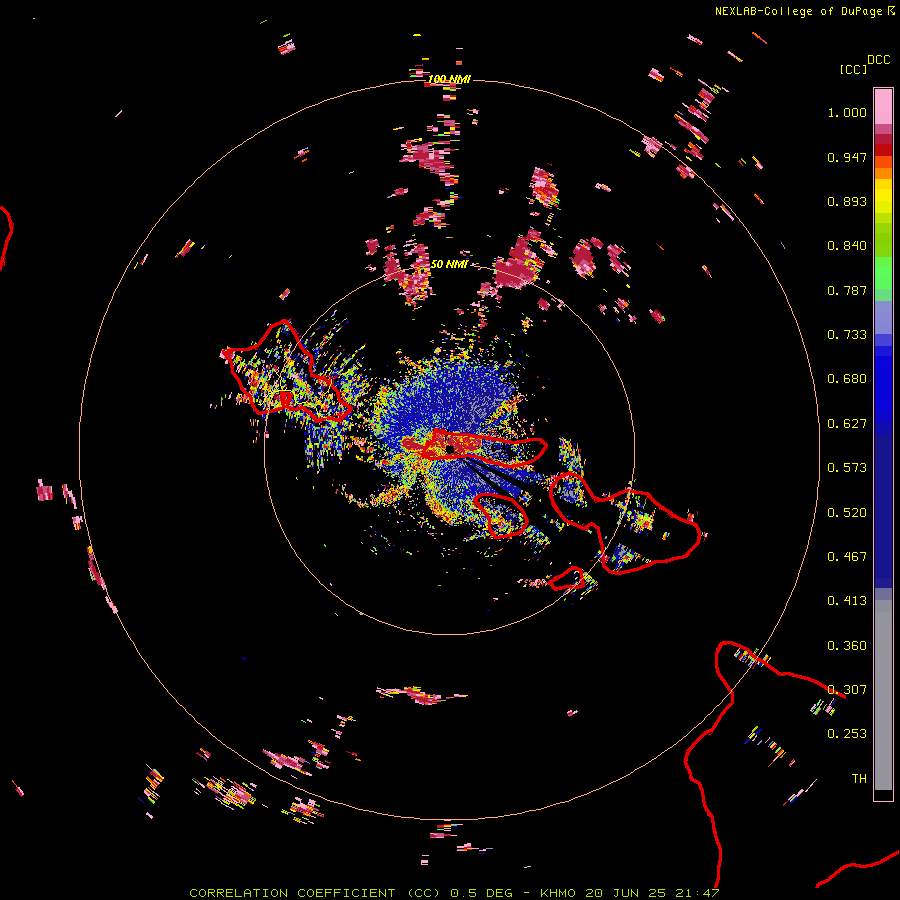
Task: Select the 0.573 scale value
Action: tap(847, 468)
